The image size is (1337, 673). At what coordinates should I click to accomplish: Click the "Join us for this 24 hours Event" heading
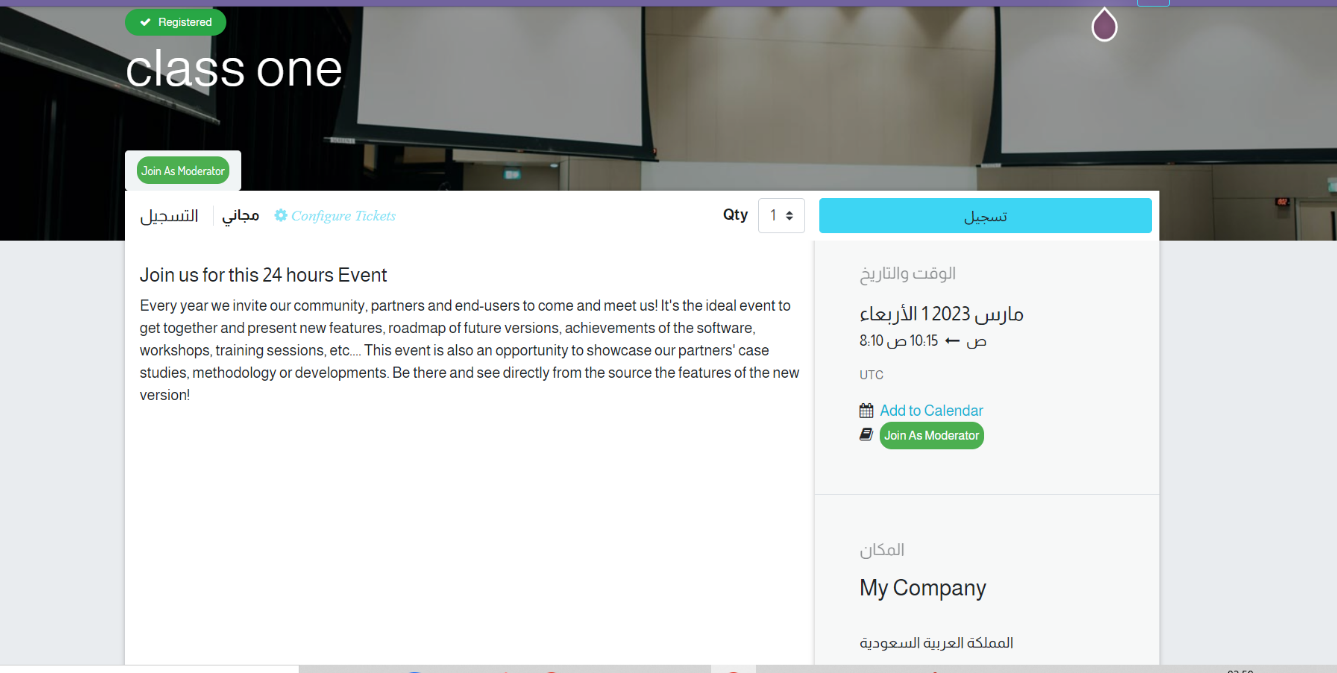pos(263,275)
